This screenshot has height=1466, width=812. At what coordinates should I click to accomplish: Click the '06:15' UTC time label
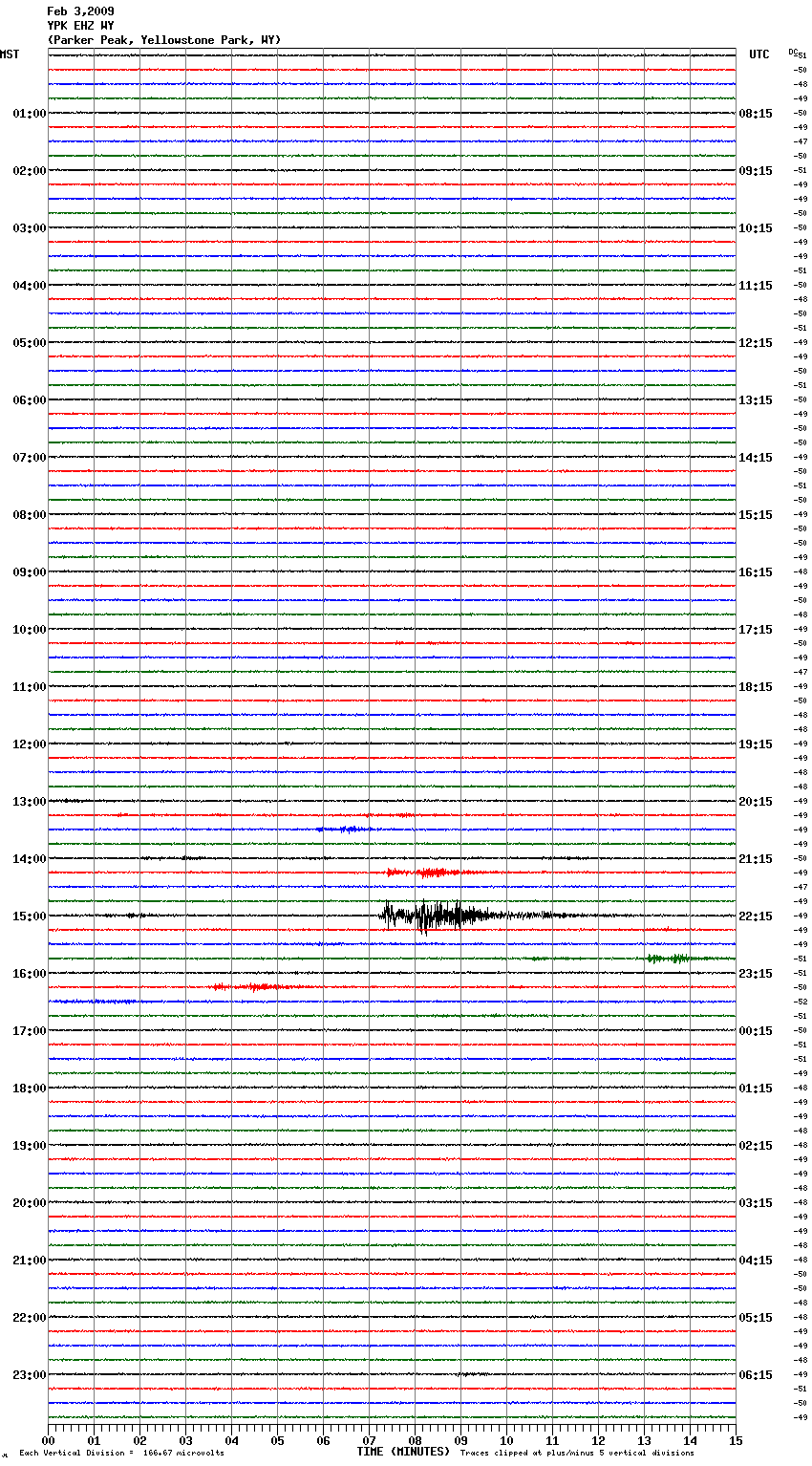(x=756, y=1375)
